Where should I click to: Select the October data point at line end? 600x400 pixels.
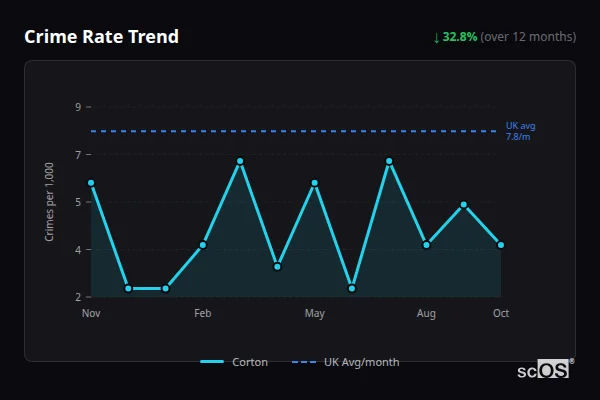coord(501,245)
